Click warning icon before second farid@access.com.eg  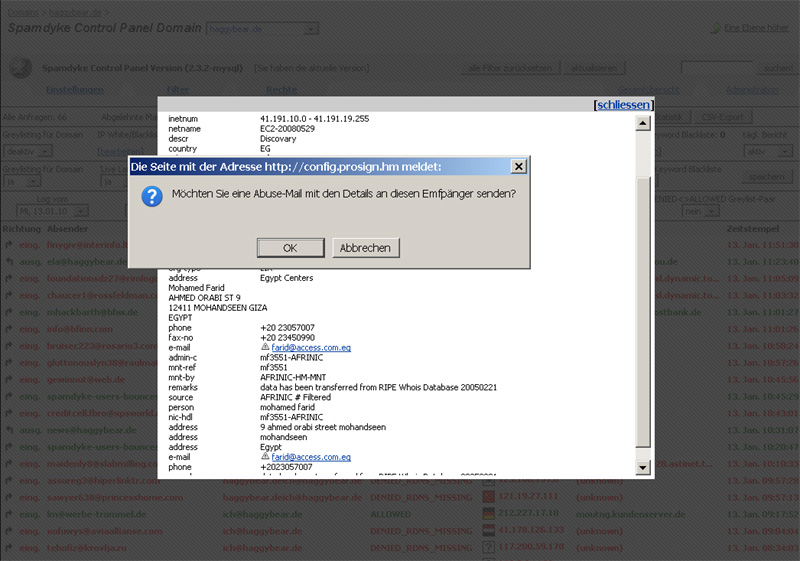tap(265, 456)
